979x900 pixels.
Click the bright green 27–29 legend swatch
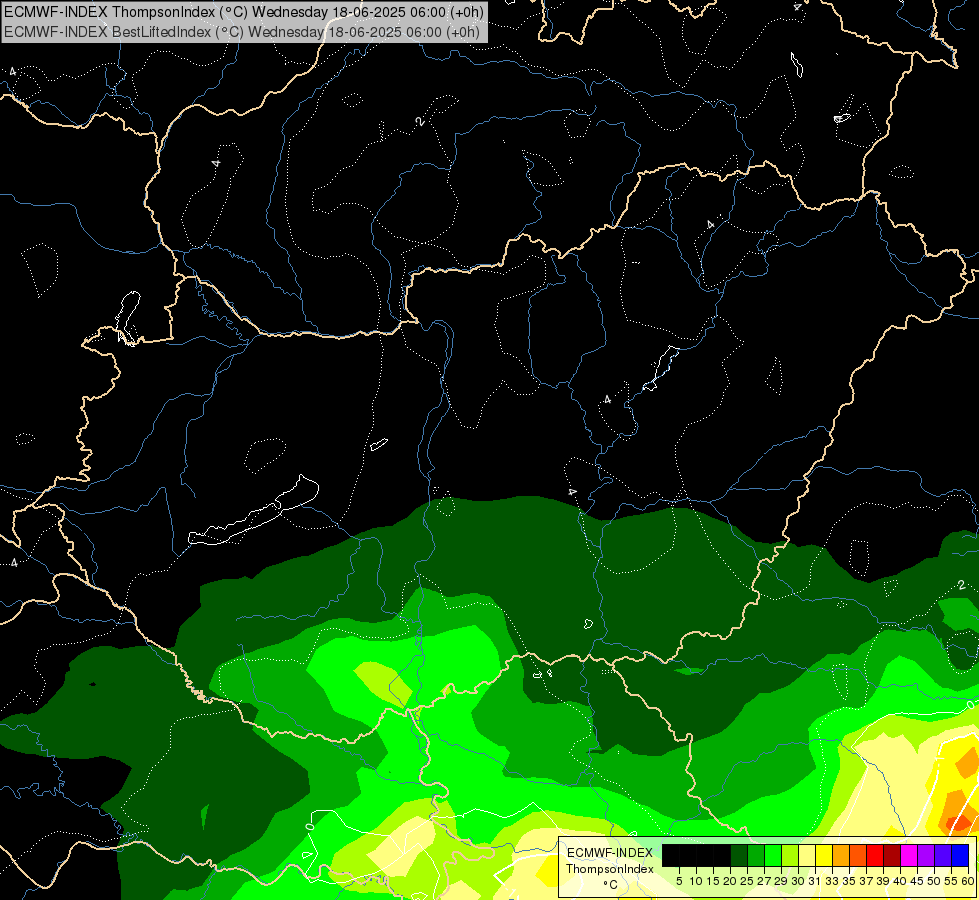pyautogui.click(x=773, y=855)
